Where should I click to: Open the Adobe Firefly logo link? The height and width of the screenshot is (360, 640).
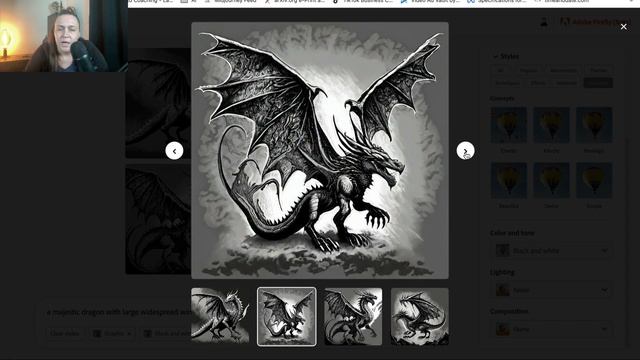click(x=595, y=22)
